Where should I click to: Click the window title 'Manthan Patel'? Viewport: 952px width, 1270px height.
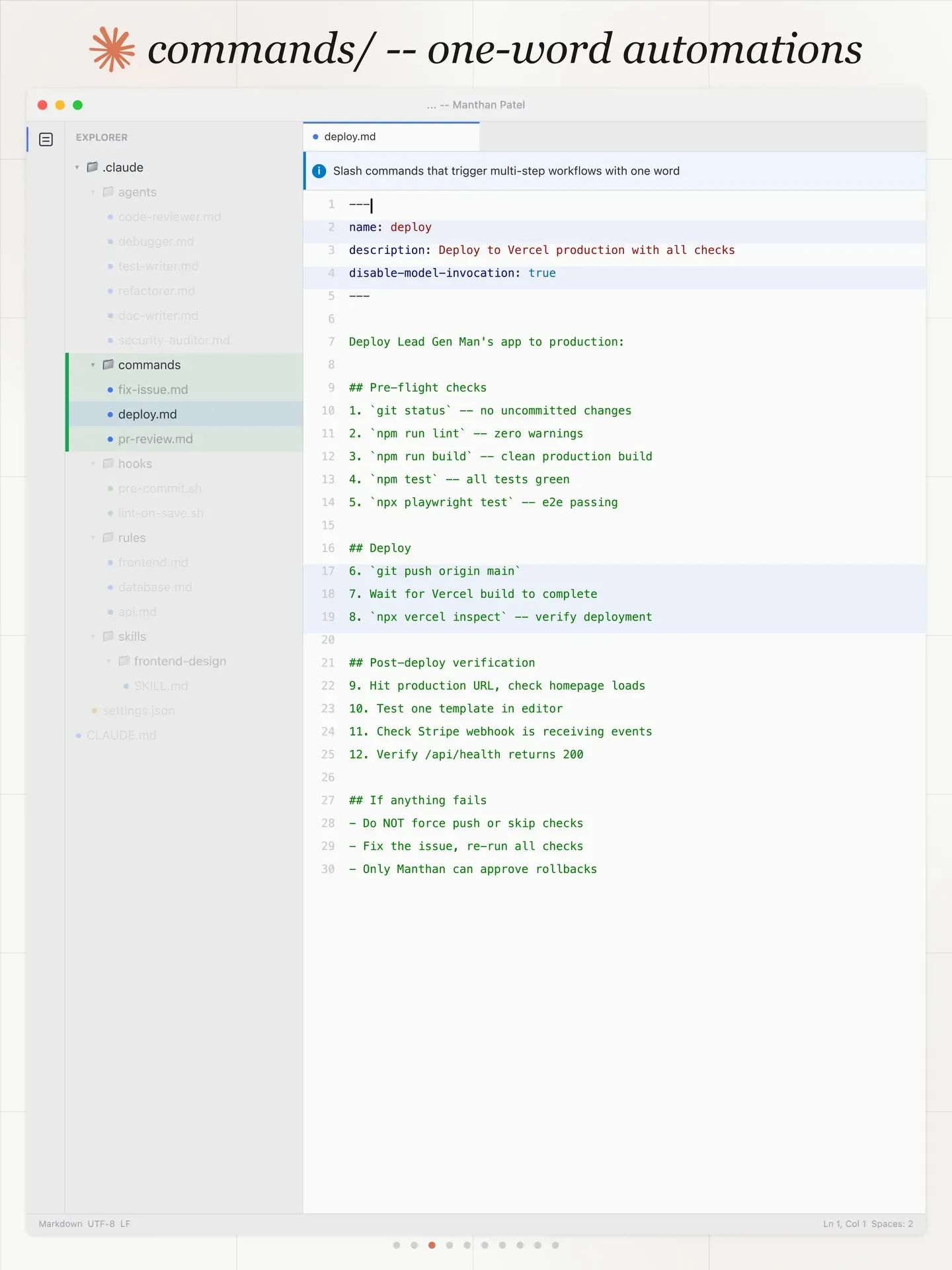point(489,105)
